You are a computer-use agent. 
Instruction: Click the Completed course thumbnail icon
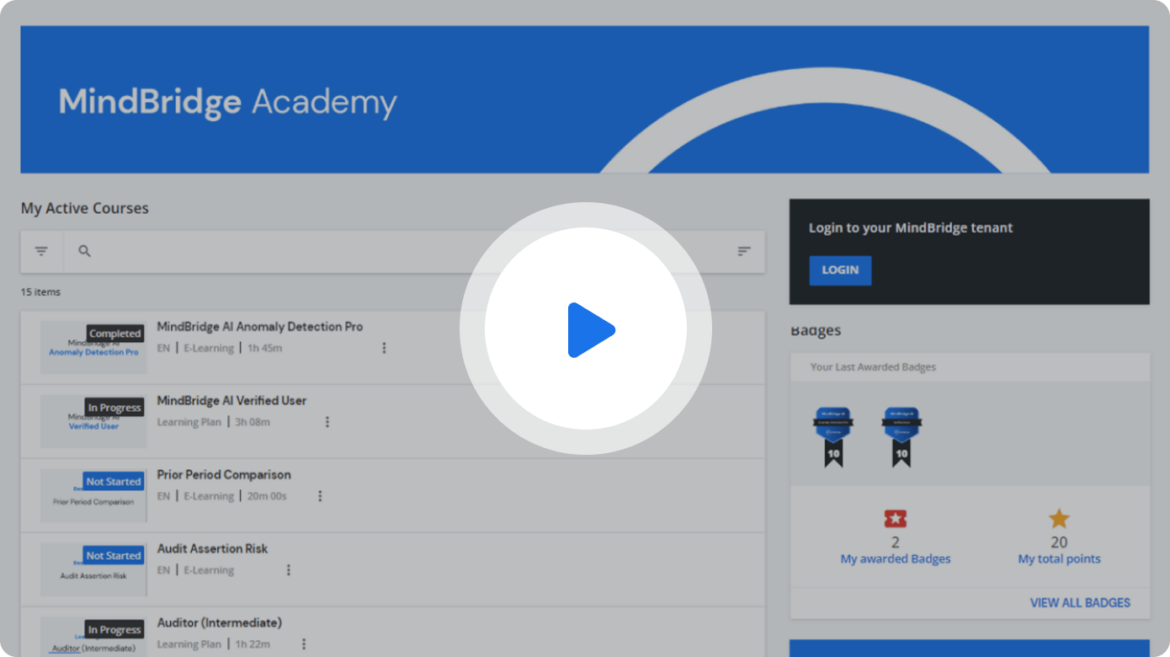93,346
